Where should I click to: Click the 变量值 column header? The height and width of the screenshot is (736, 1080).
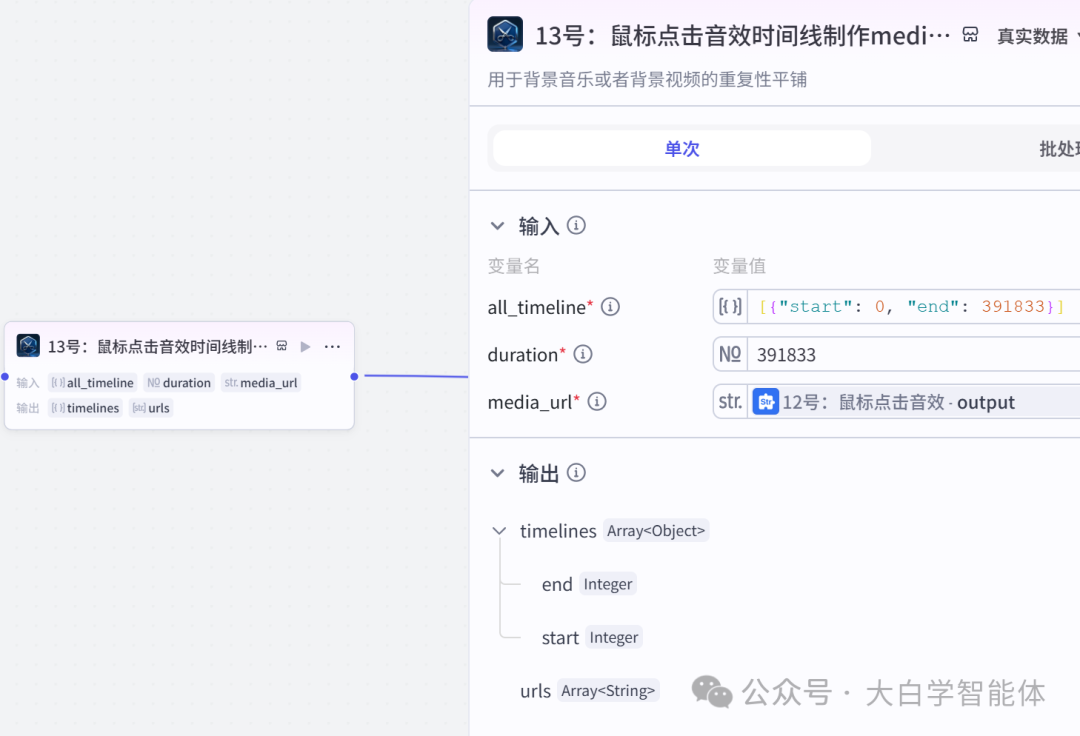pos(739,266)
